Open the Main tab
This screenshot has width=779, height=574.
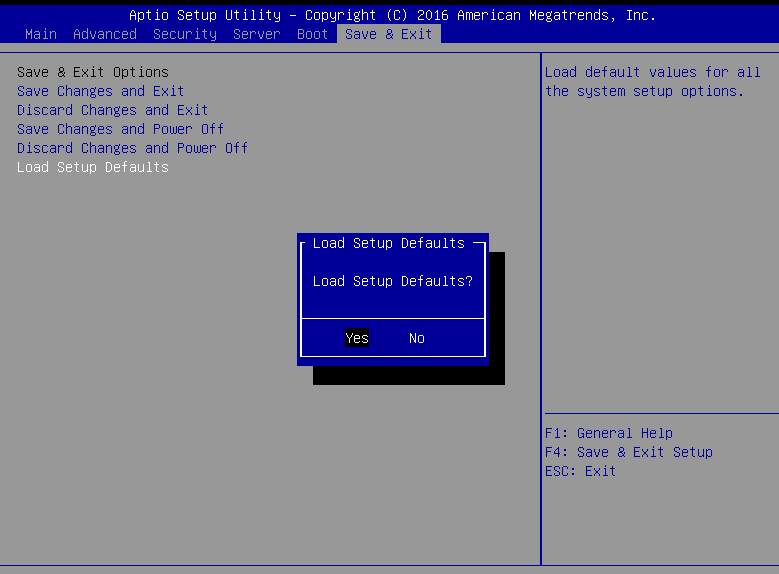click(41, 34)
